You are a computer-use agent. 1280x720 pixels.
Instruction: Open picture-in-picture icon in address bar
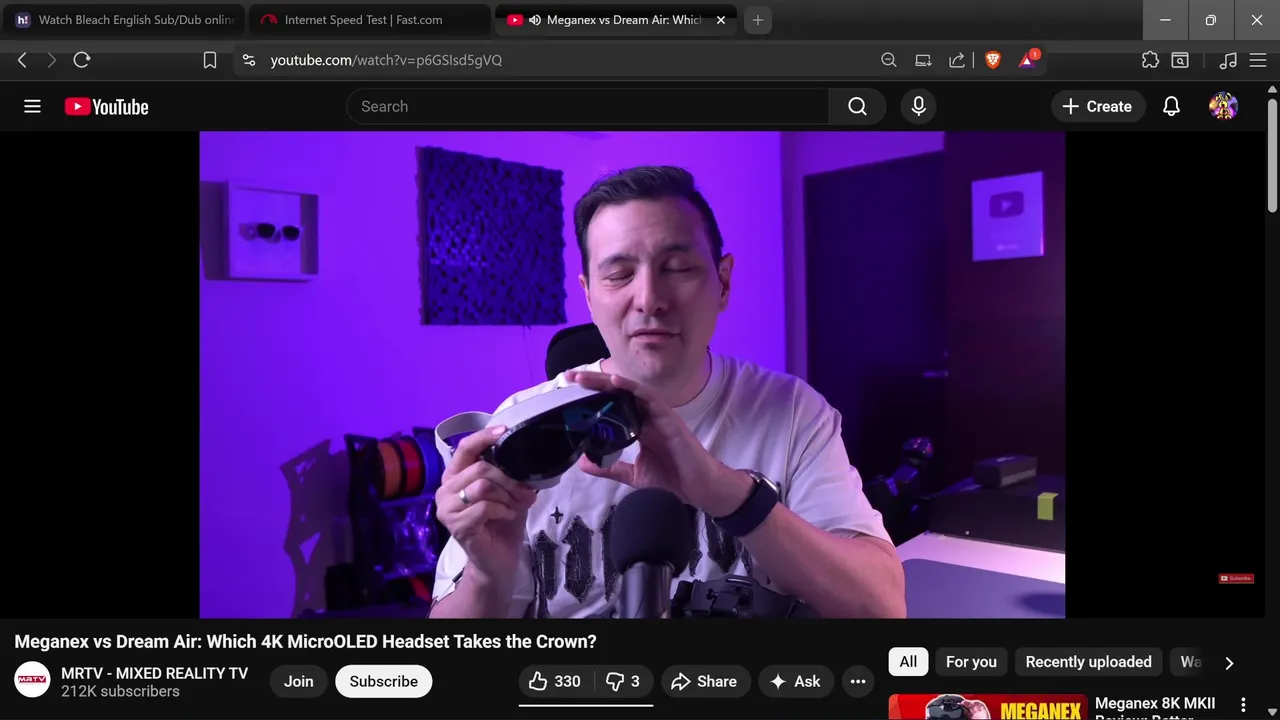click(x=923, y=60)
